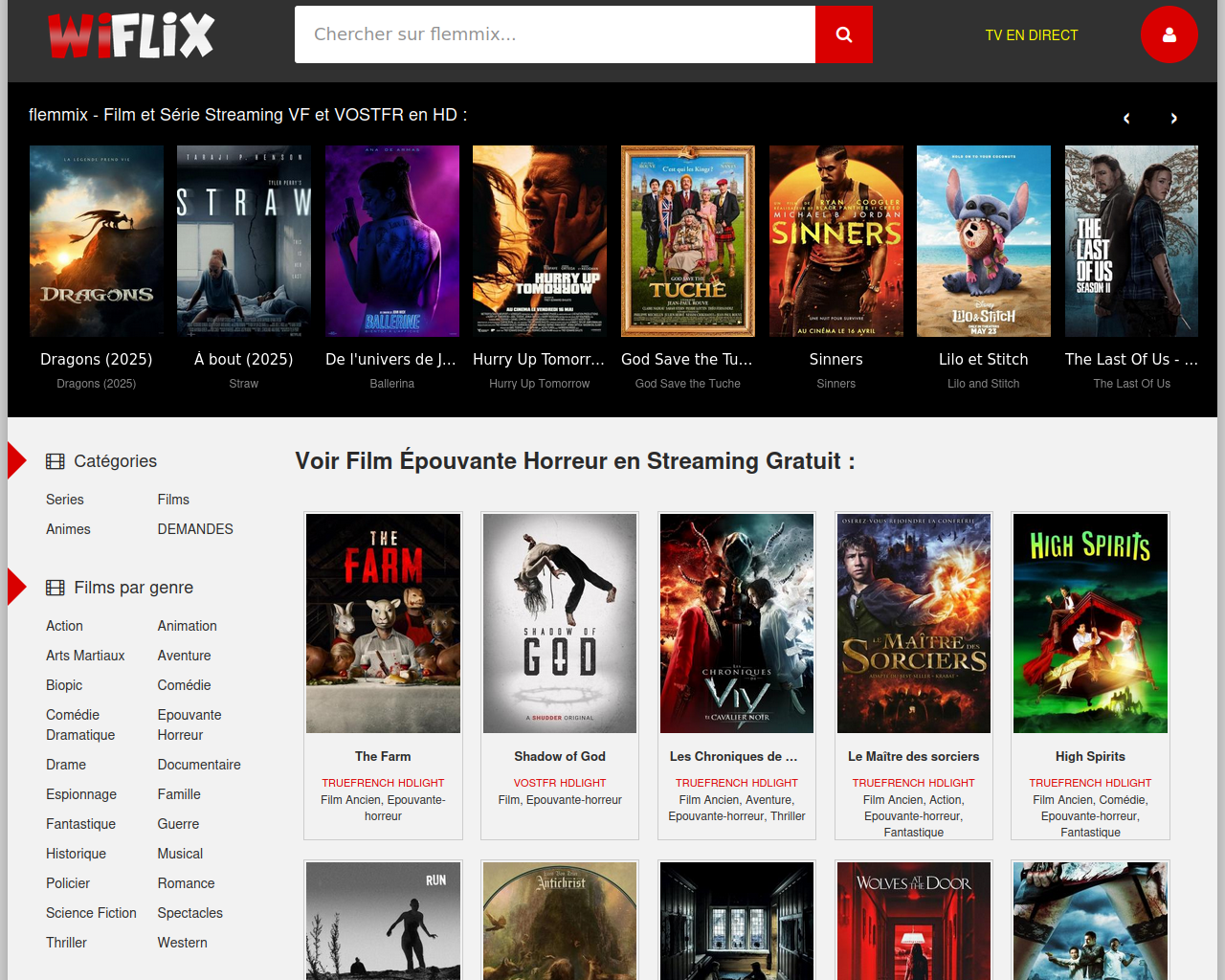Screen dimensions: 1225x980
Task: Click the Films par genre film-strip icon
Action: coord(56,588)
